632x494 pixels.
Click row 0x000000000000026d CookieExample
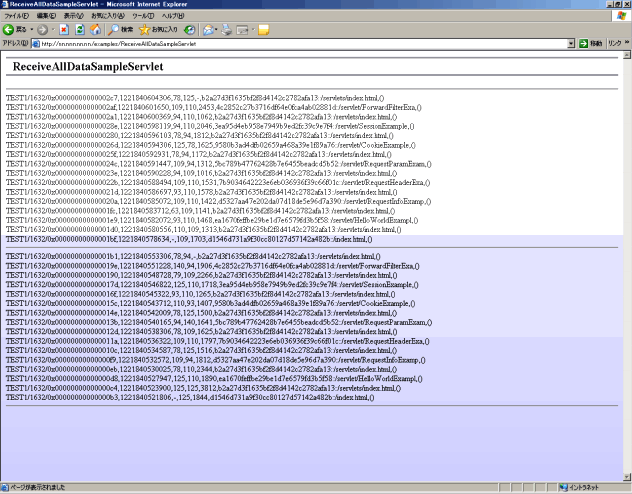211,145
